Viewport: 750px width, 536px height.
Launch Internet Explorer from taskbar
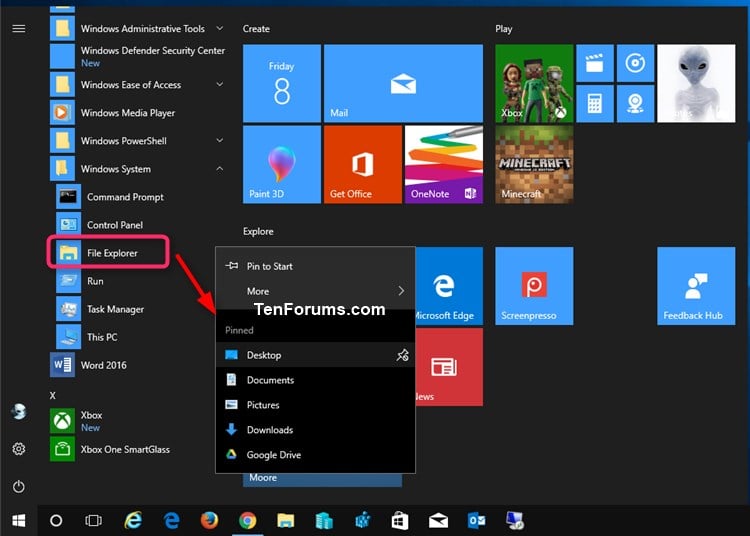click(x=133, y=520)
